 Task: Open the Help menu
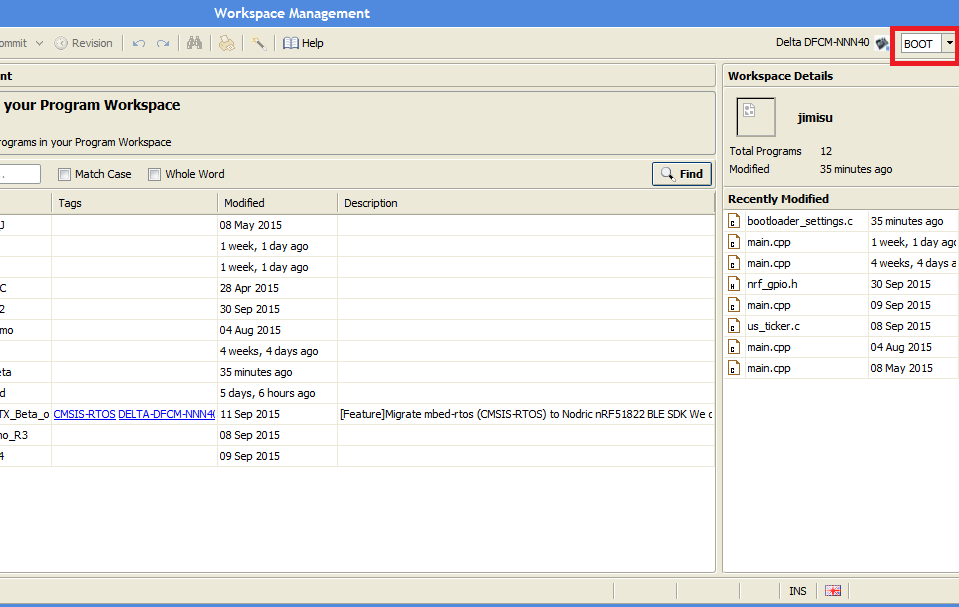click(304, 43)
